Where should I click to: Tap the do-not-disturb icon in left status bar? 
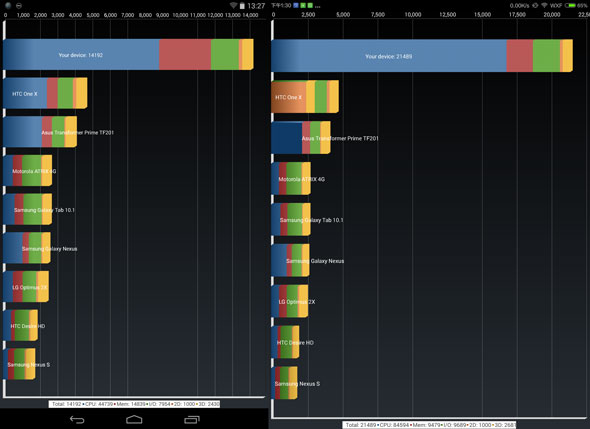(x=19, y=6)
